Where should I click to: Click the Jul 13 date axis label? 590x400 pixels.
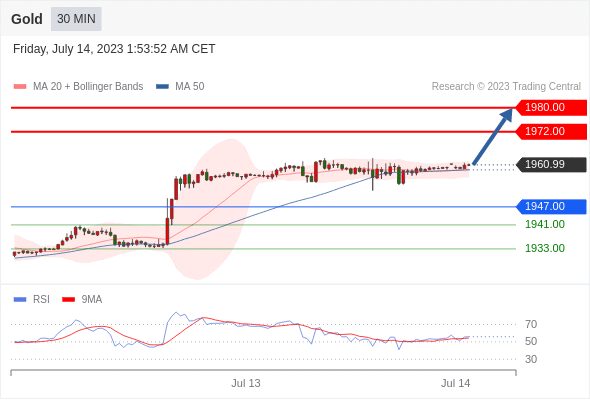click(x=246, y=383)
